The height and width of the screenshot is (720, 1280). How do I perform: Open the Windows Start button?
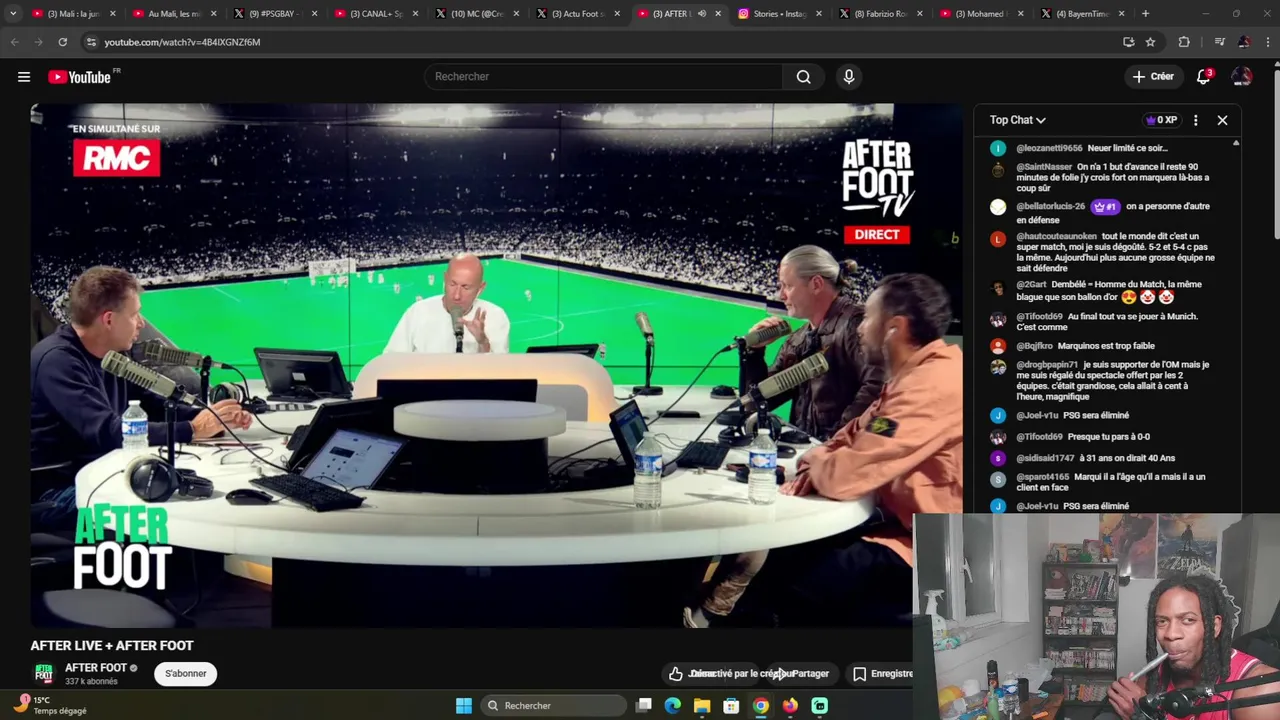pyautogui.click(x=464, y=706)
